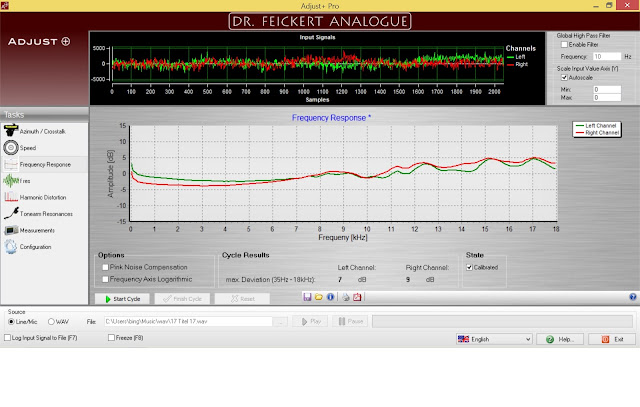The height and width of the screenshot is (407, 640).
Task: Click the Pause button
Action: click(x=350, y=322)
